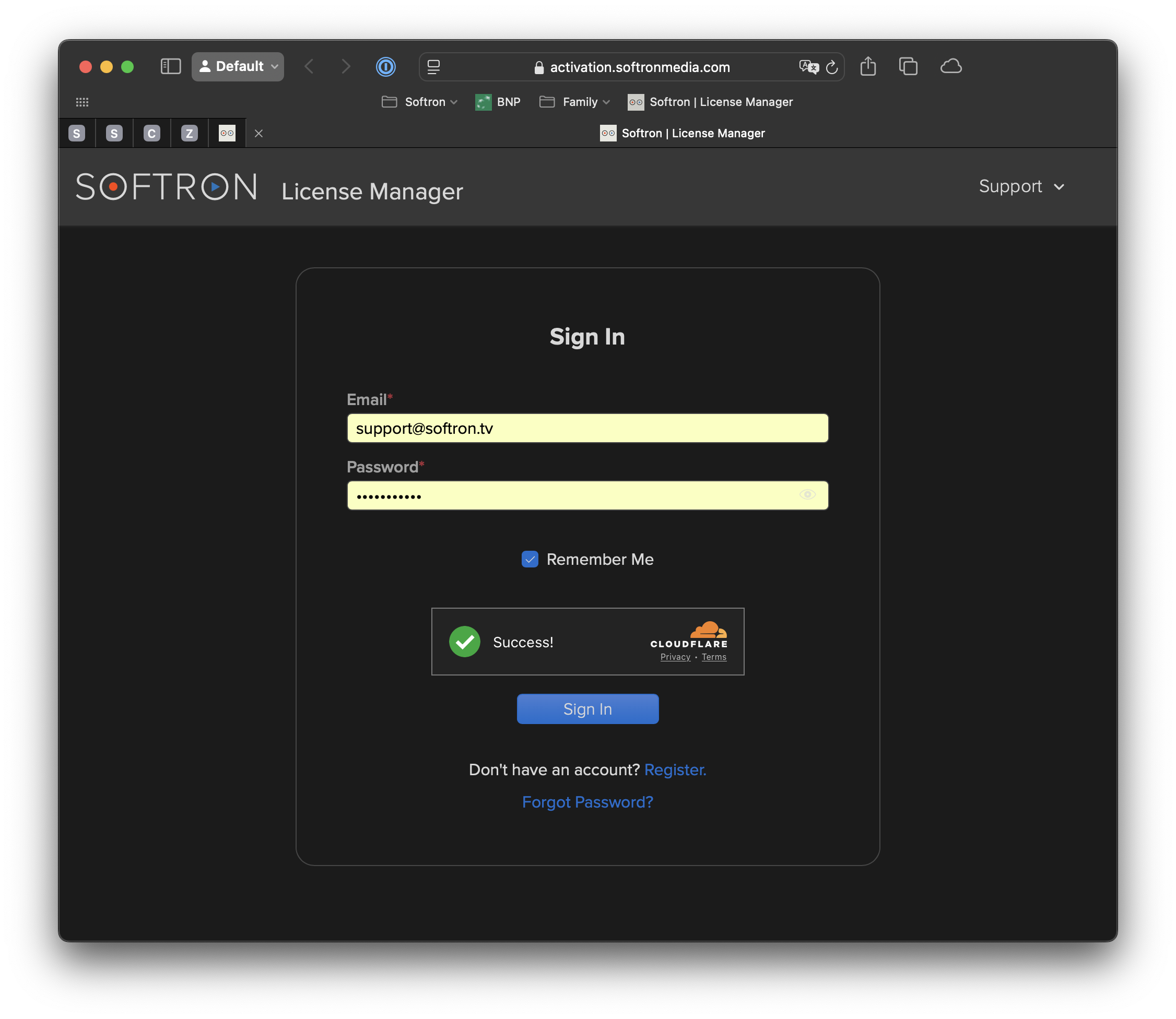Click the blue Sign In button
The height and width of the screenshot is (1019, 1176).
587,708
